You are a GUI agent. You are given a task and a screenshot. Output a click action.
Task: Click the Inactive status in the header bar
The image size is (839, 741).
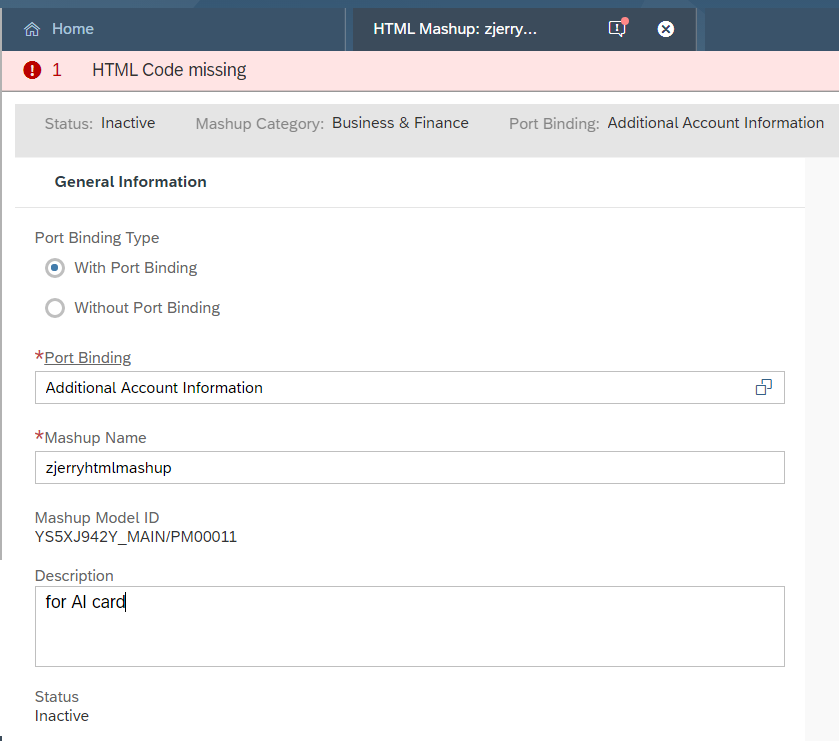point(128,123)
